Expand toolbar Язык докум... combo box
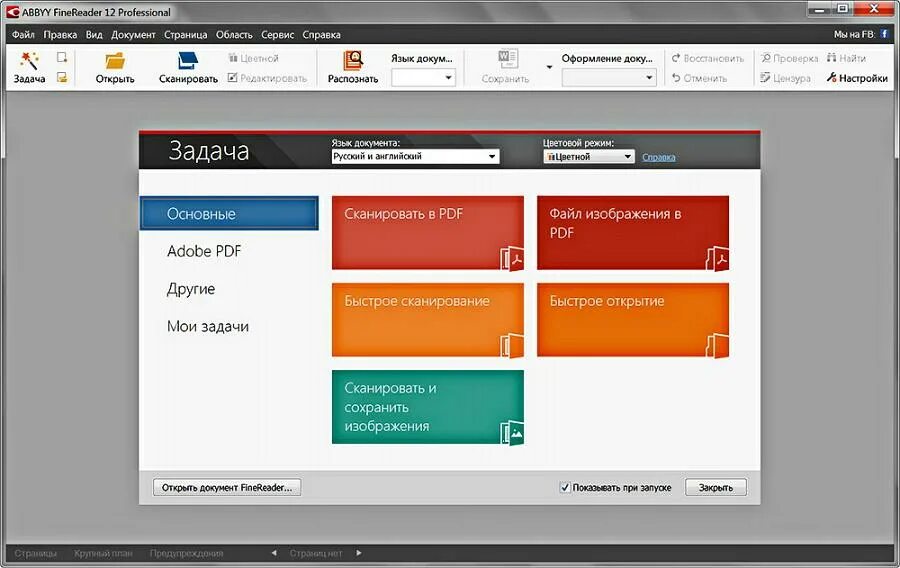The image size is (900, 568). point(423,77)
